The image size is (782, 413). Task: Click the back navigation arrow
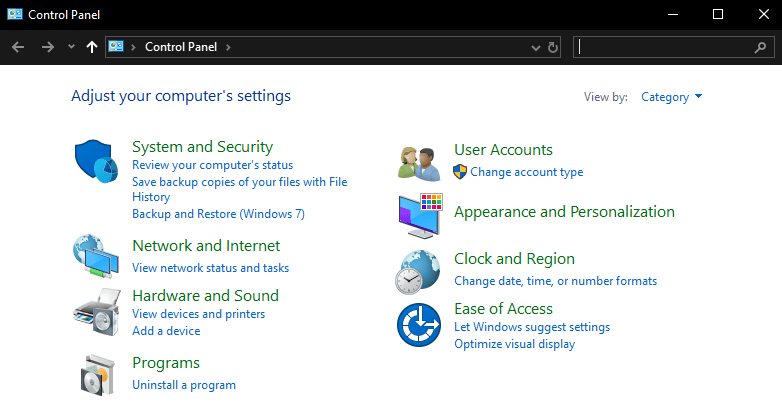17,47
